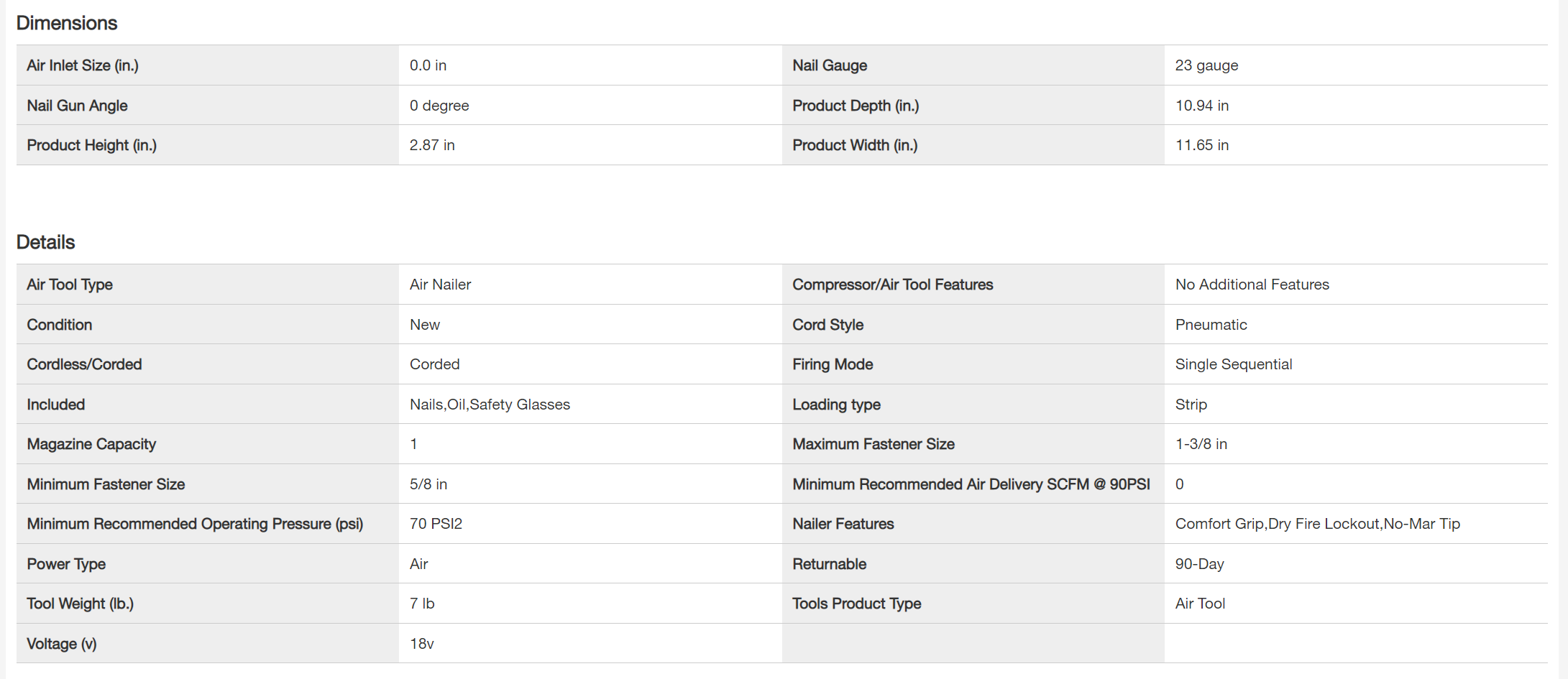1568x679 pixels.
Task: Click the Voltage 18v value
Action: 421,644
